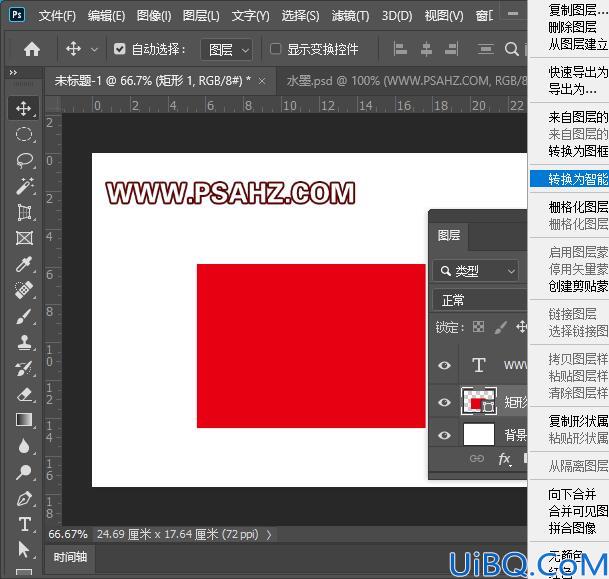Switch to 水墨.psd document tab
Image resolution: width=609 pixels, height=579 pixels.
coord(402,81)
